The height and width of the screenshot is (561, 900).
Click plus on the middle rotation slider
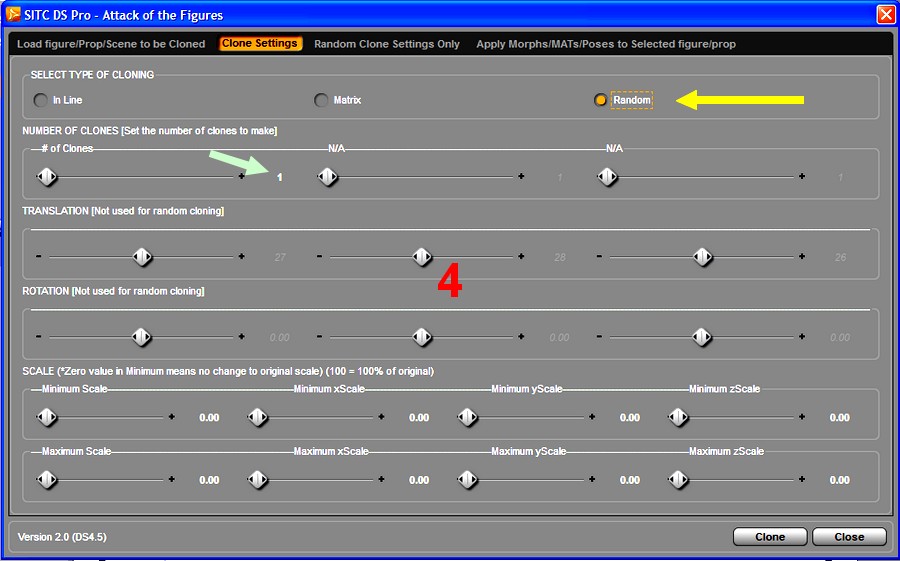(x=521, y=336)
